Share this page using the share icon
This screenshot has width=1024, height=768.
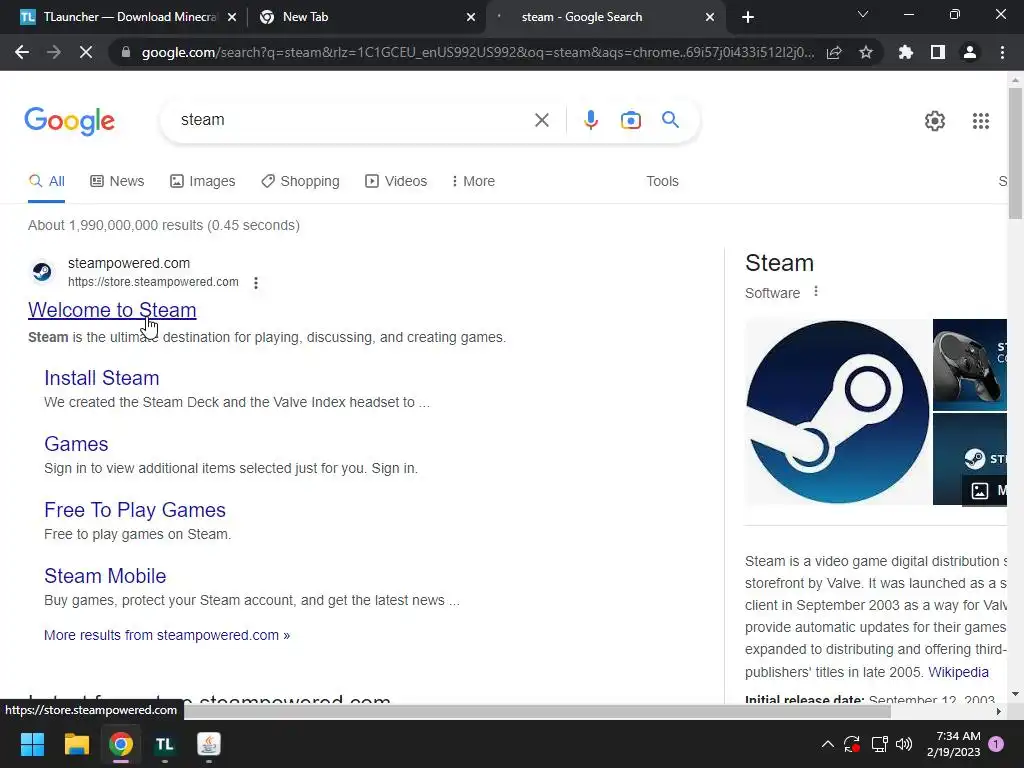(834, 52)
